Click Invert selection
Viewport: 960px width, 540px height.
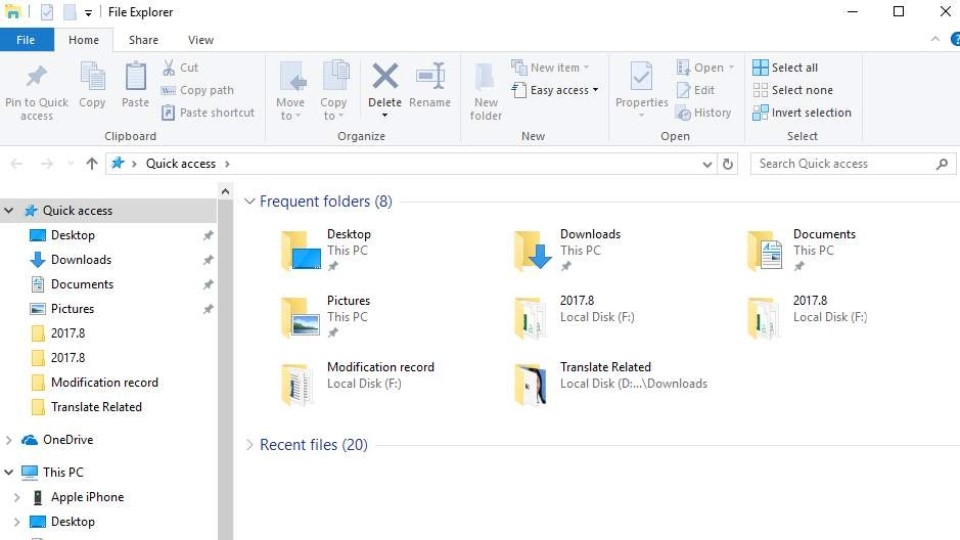coord(802,113)
